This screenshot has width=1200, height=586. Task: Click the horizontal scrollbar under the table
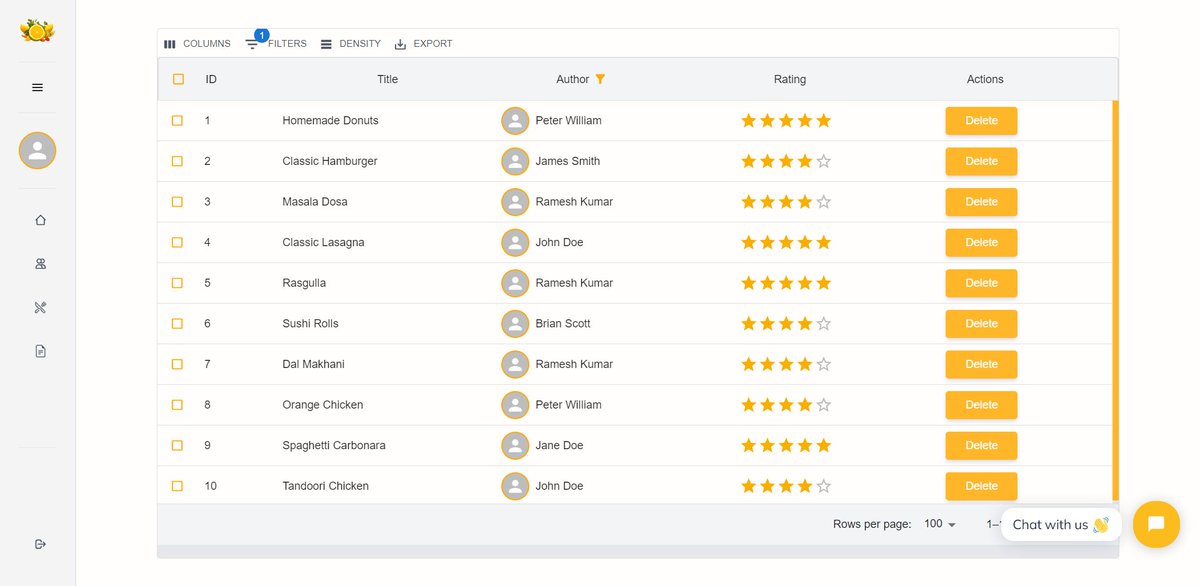click(x=638, y=552)
